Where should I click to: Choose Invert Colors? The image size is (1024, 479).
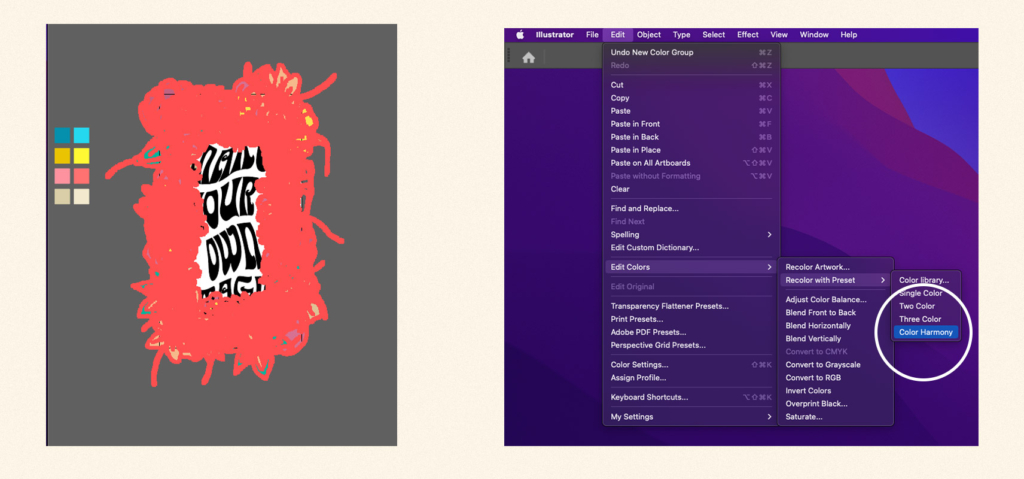click(x=836, y=391)
